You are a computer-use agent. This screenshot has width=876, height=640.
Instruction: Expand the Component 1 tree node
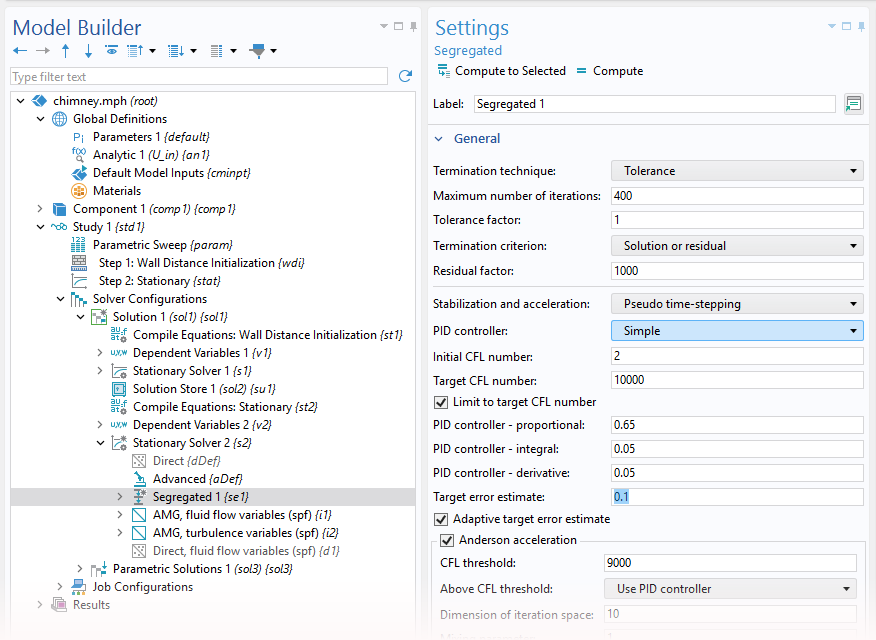pyautogui.click(x=40, y=209)
